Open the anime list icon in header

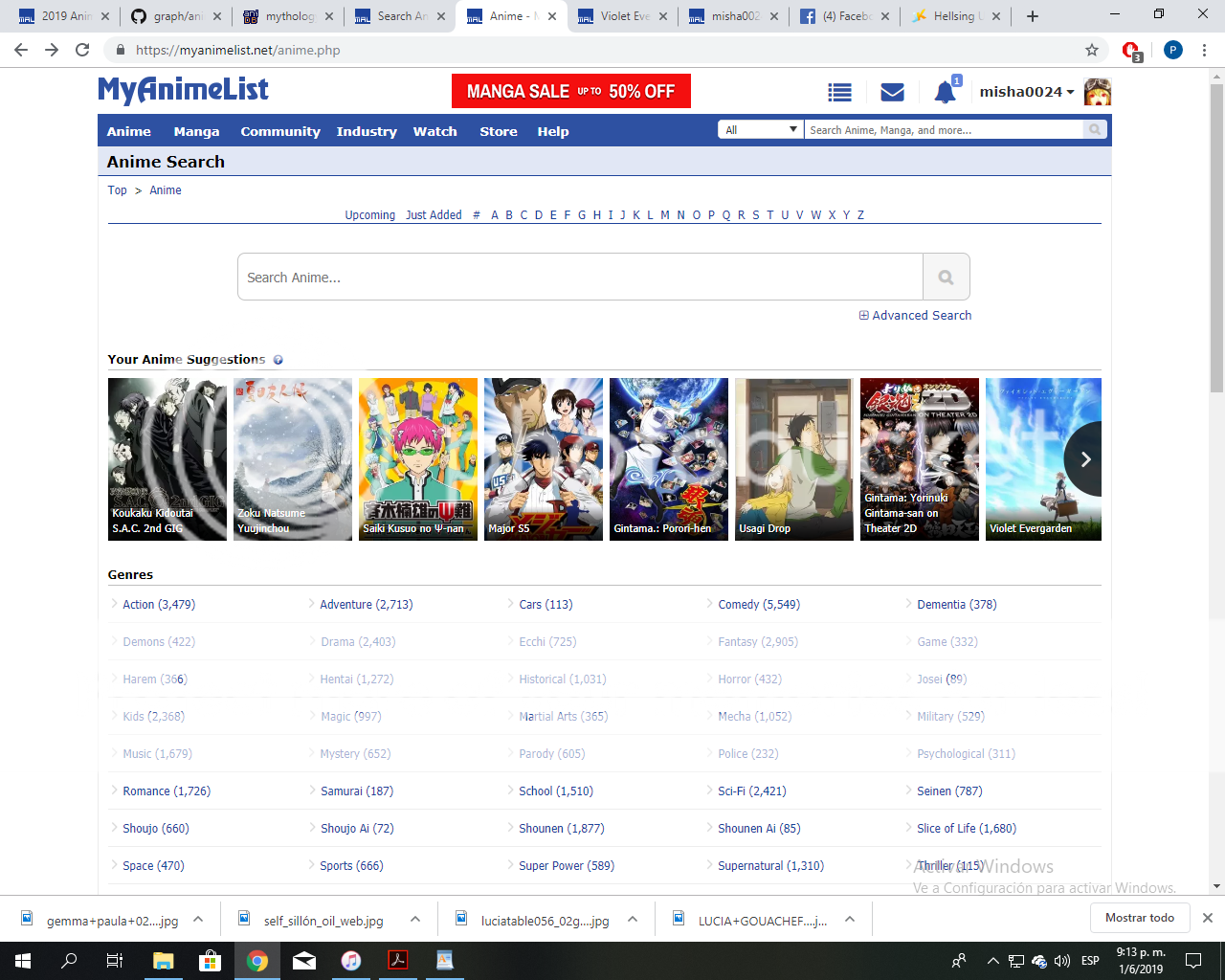839,92
